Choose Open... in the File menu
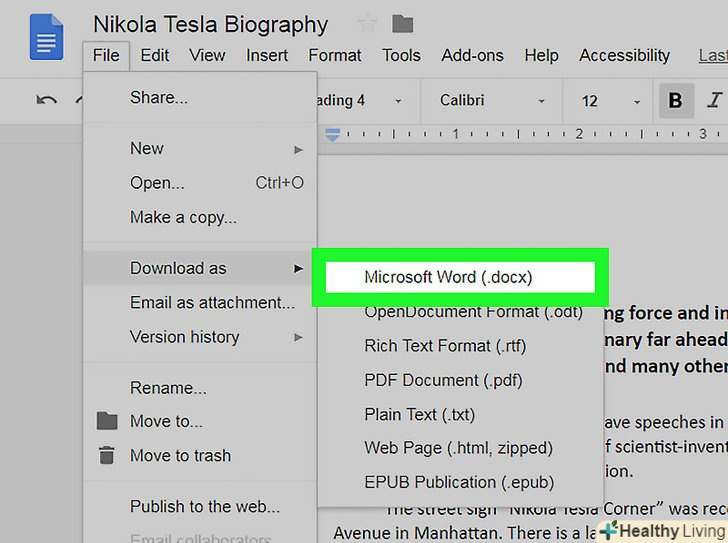Image resolution: width=728 pixels, height=543 pixels. pos(200,183)
